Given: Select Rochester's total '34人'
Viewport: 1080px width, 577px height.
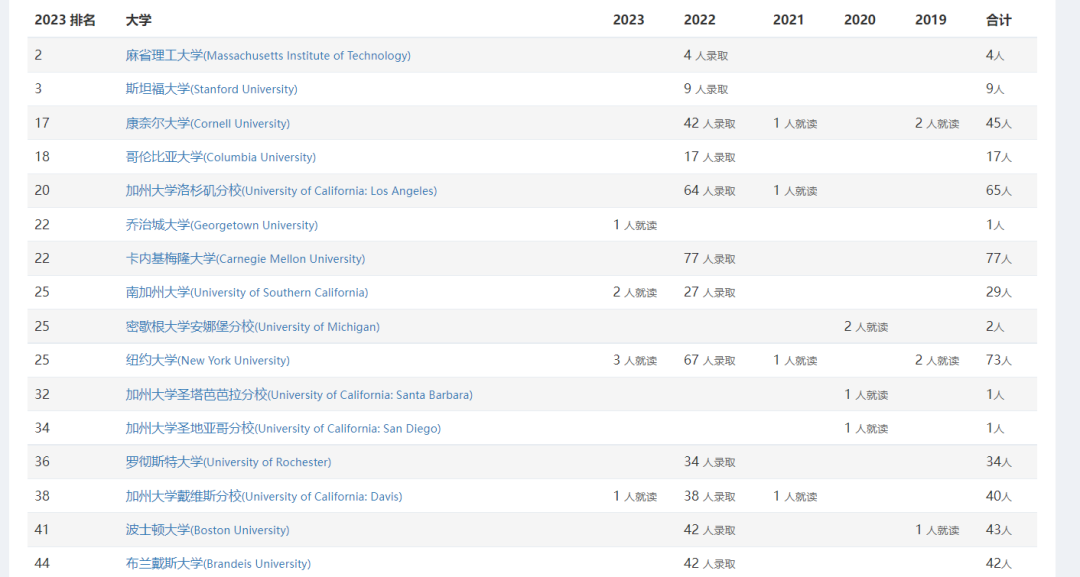Looking at the screenshot, I should coord(999,462).
